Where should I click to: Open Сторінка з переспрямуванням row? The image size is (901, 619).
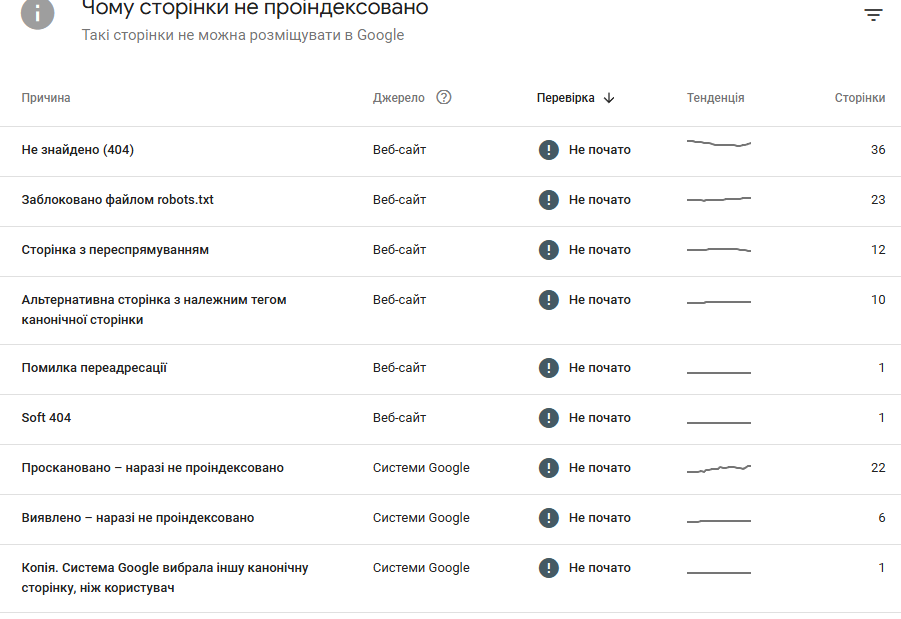coord(115,250)
